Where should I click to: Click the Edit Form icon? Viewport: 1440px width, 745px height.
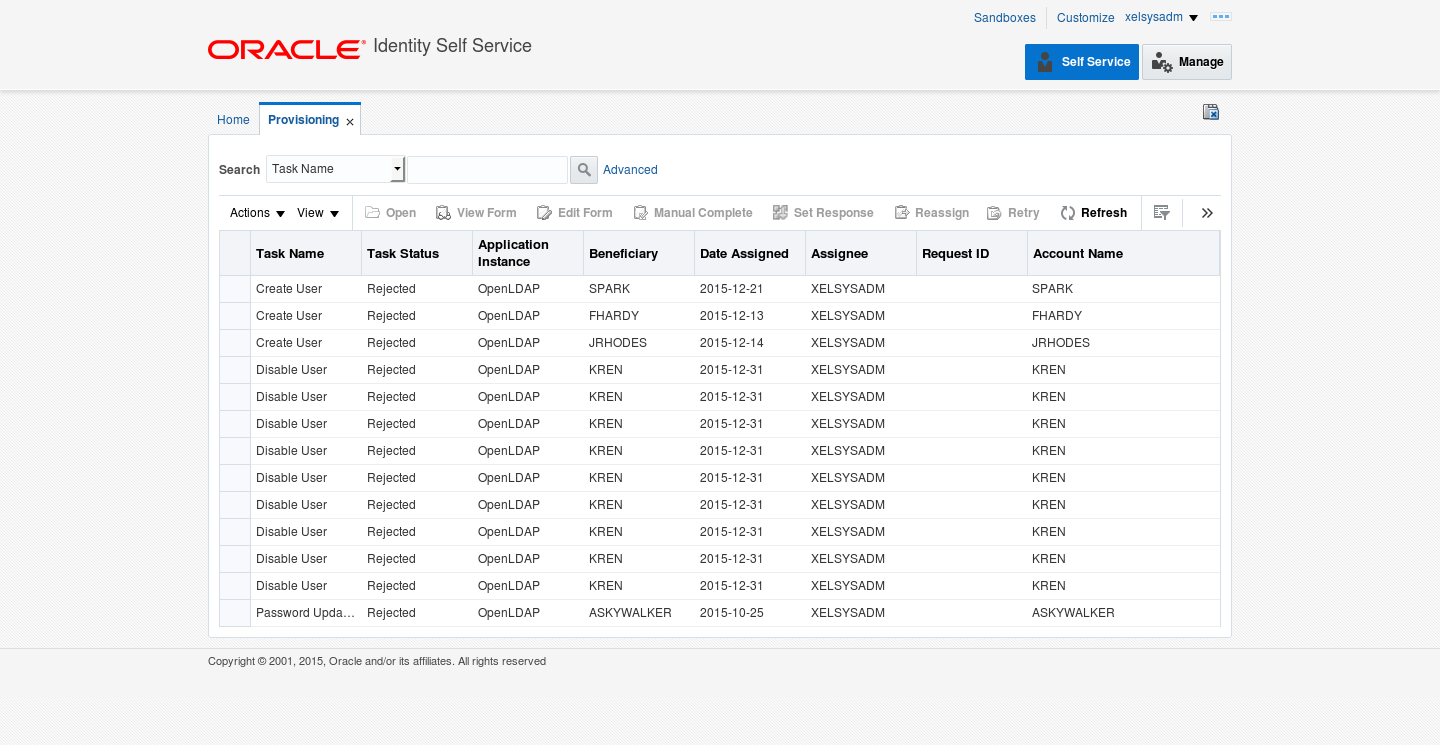point(575,212)
